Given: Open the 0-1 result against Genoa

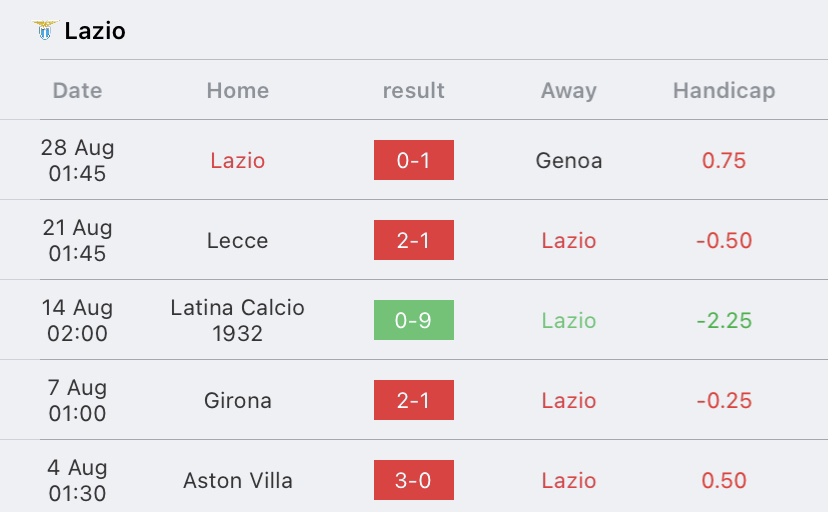Looking at the screenshot, I should (x=413, y=160).
